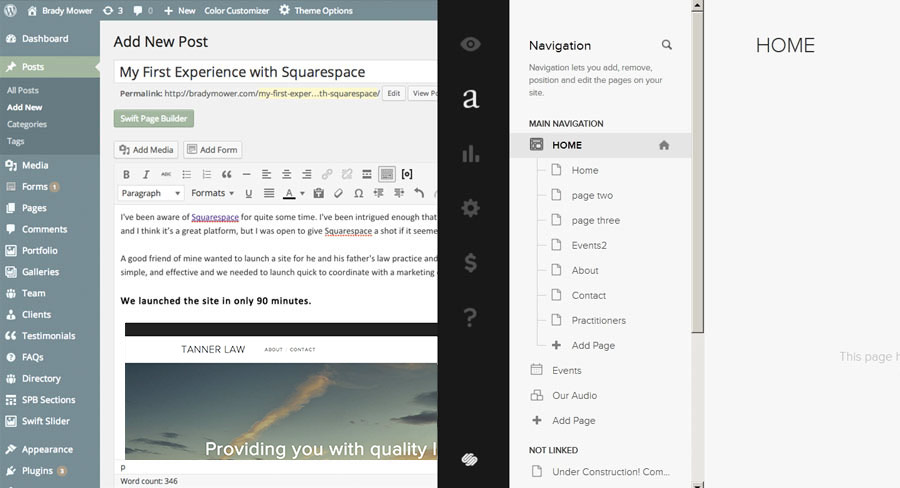Justify the text alignment
The width and height of the screenshot is (900, 488).
(x=269, y=193)
